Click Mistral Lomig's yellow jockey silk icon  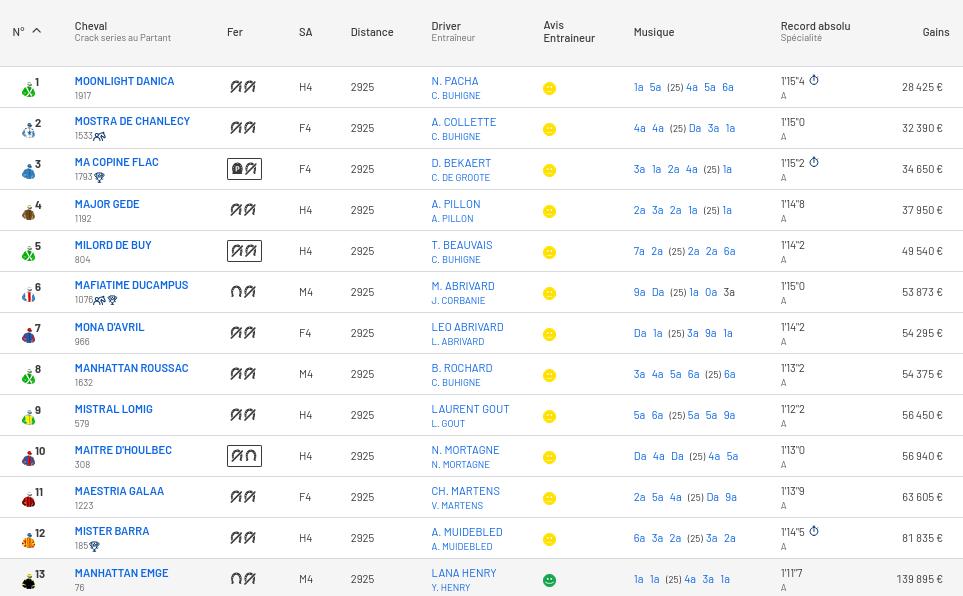[x=29, y=417]
